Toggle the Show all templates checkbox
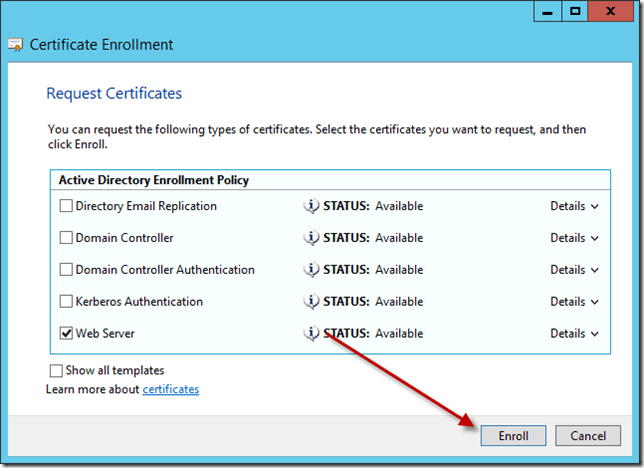Image resolution: width=644 pixels, height=468 pixels. coord(56,371)
